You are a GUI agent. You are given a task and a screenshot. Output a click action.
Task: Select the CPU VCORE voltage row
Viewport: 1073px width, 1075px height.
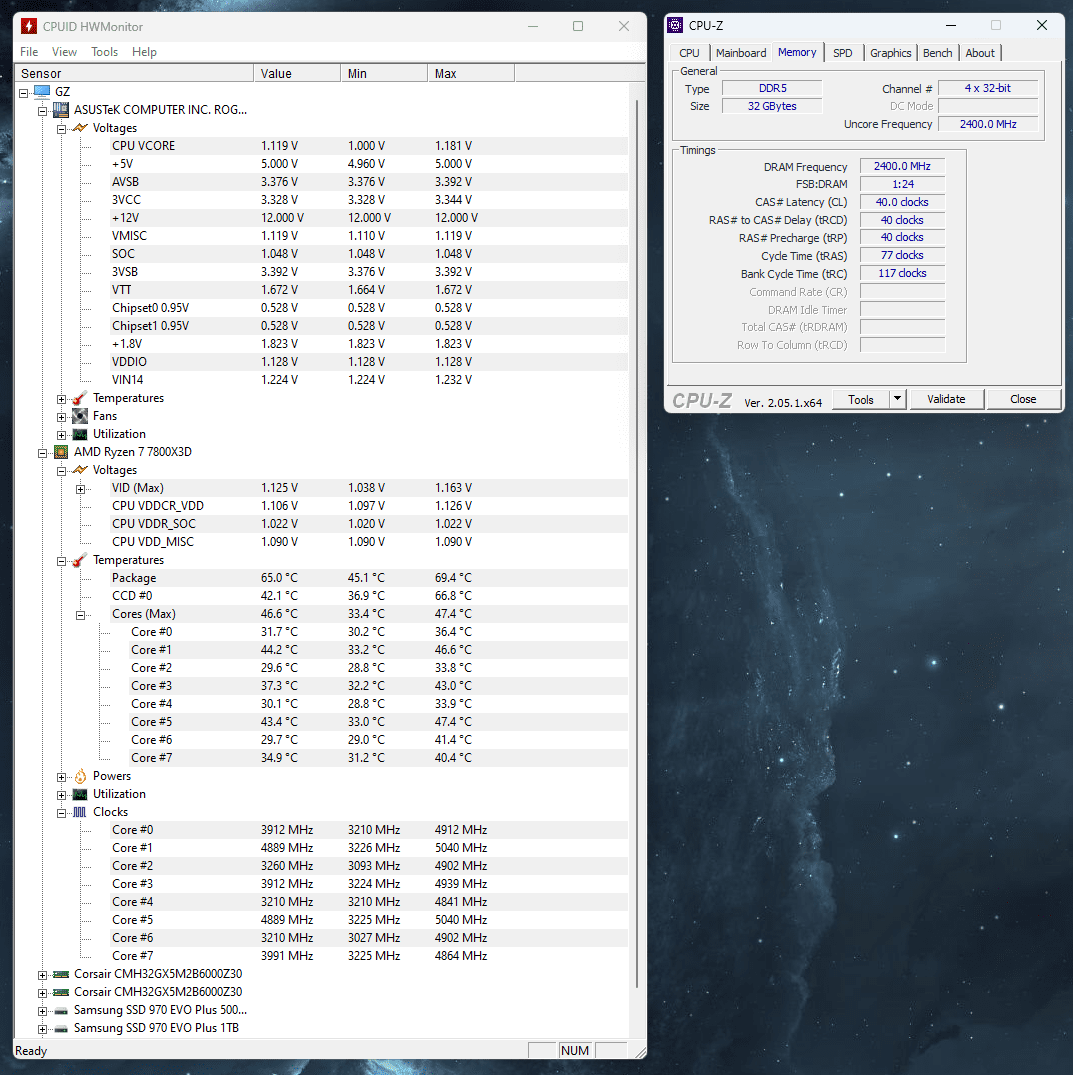tap(370, 146)
